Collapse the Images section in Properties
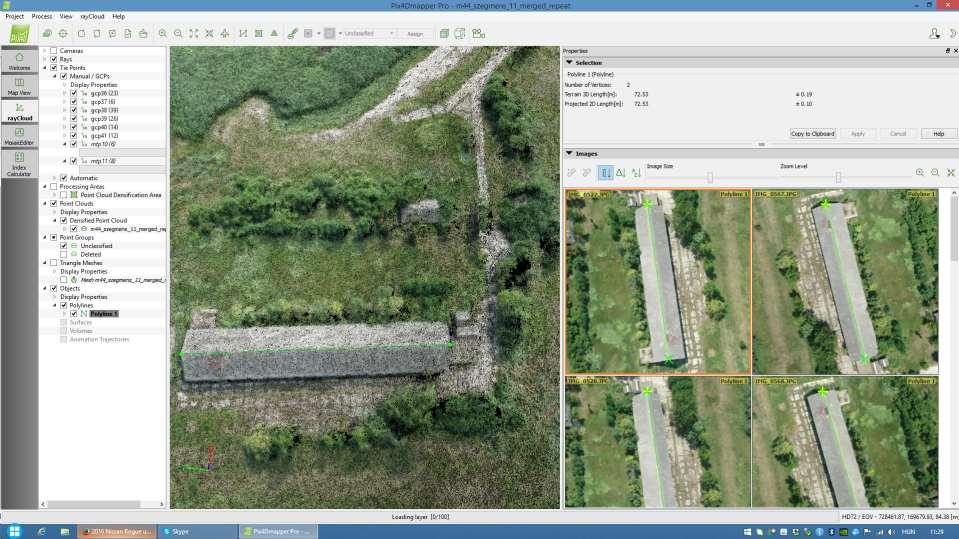This screenshot has width=959, height=539. (569, 154)
